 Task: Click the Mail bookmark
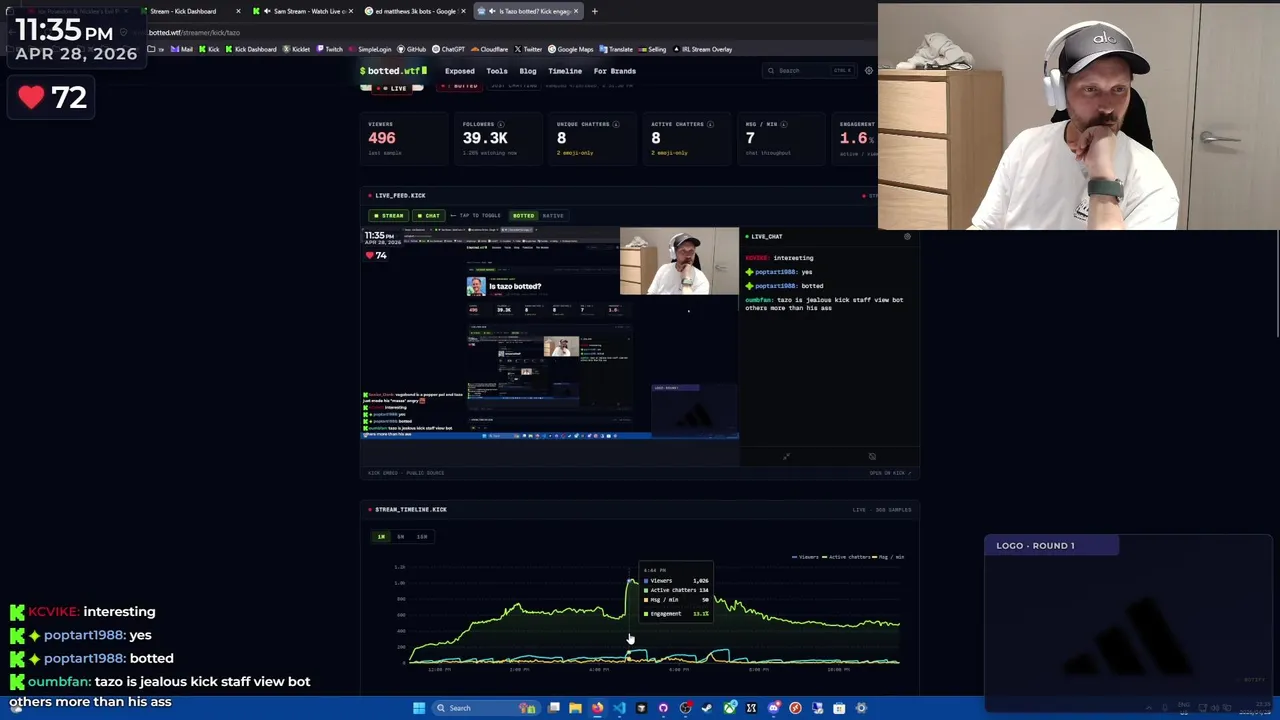(181, 49)
